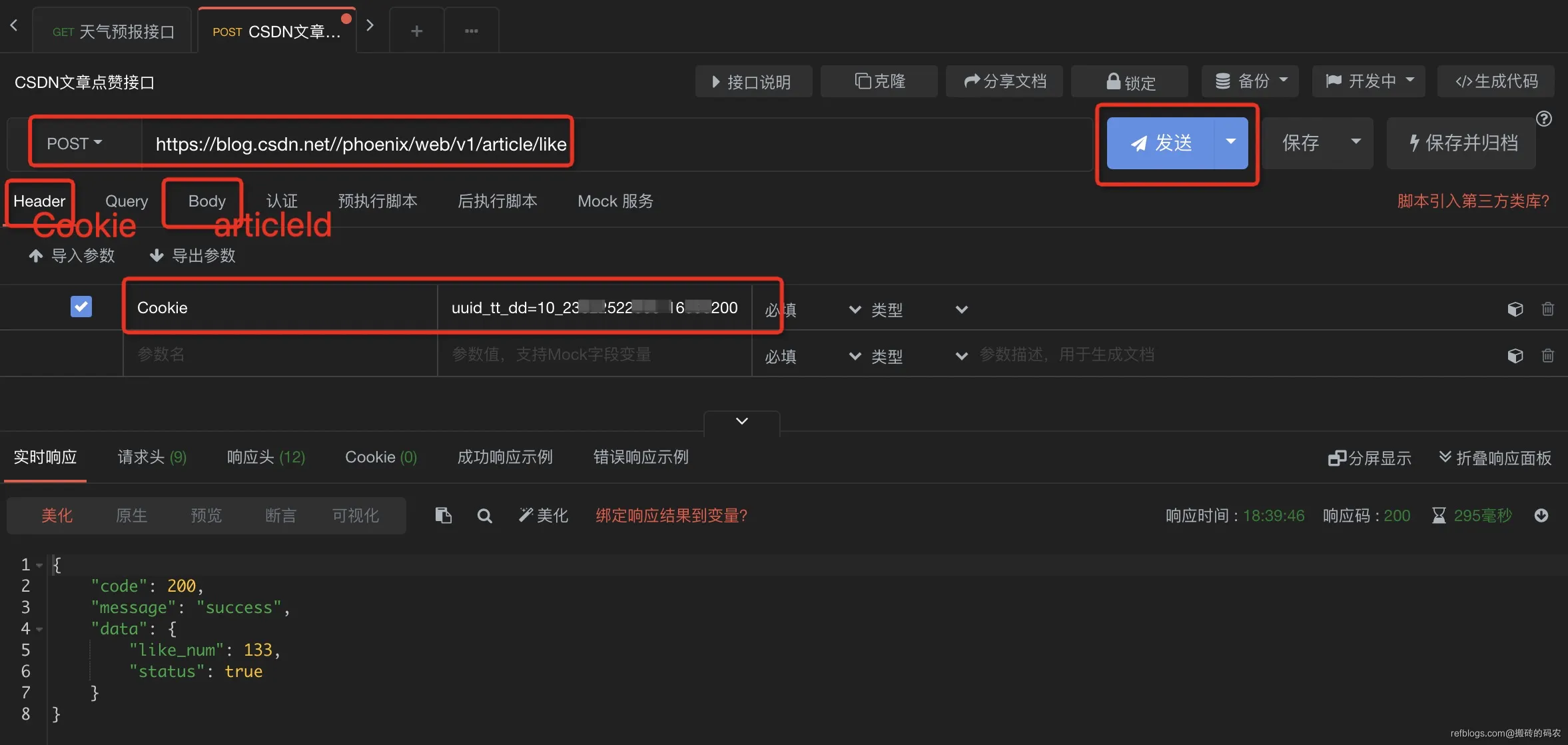1568x745 pixels.
Task: Click the search response magnifier icon
Action: (484, 516)
